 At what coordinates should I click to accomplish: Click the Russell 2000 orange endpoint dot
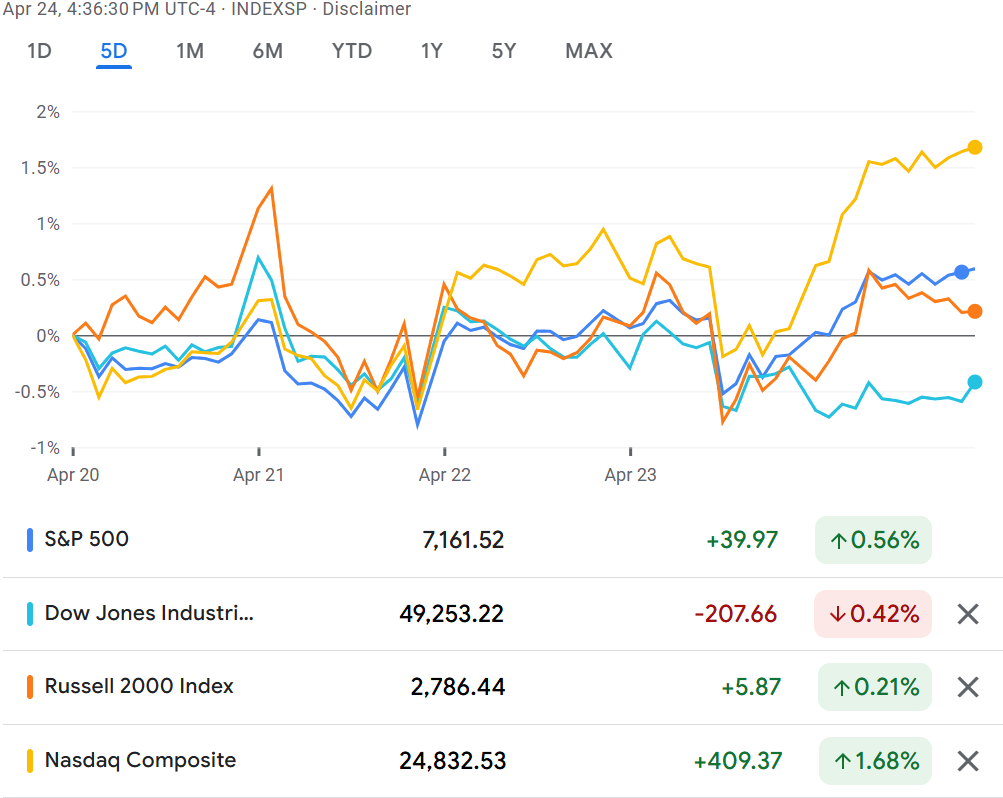[975, 312]
